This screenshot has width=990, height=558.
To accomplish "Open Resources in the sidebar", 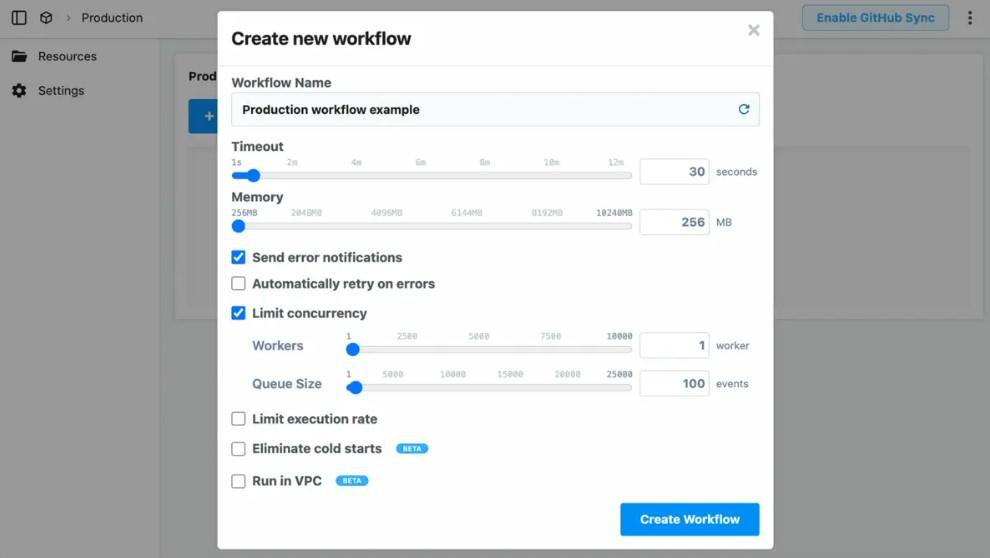I will point(67,57).
